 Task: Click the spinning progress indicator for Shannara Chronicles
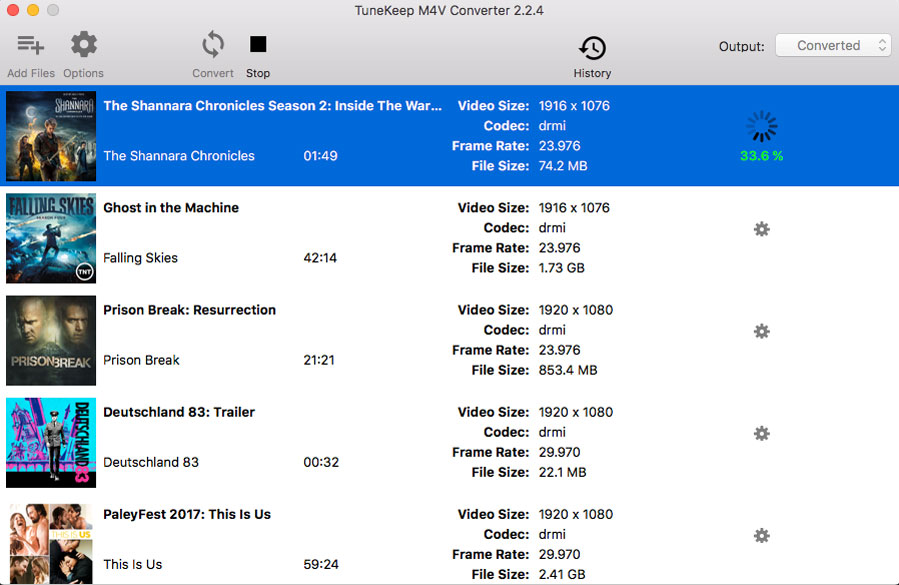[761, 126]
